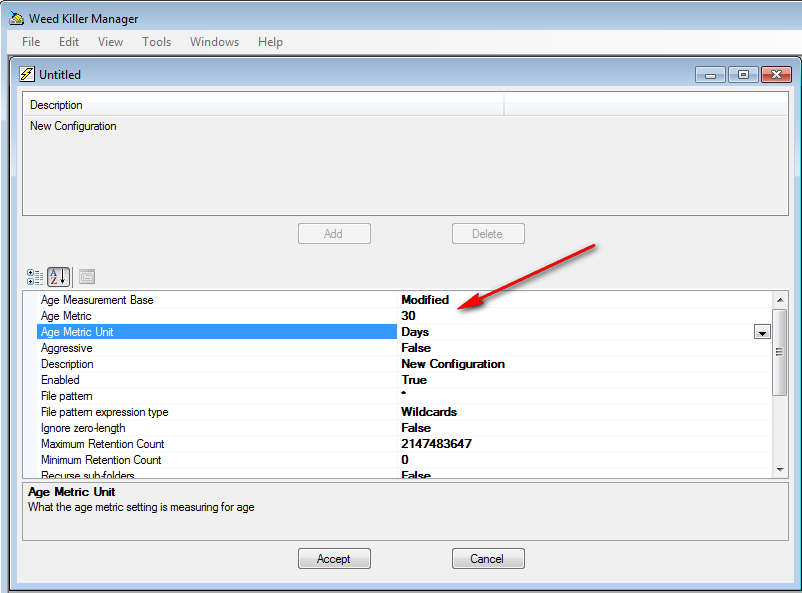Select the Enabled property row
The image size is (802, 593).
point(217,380)
